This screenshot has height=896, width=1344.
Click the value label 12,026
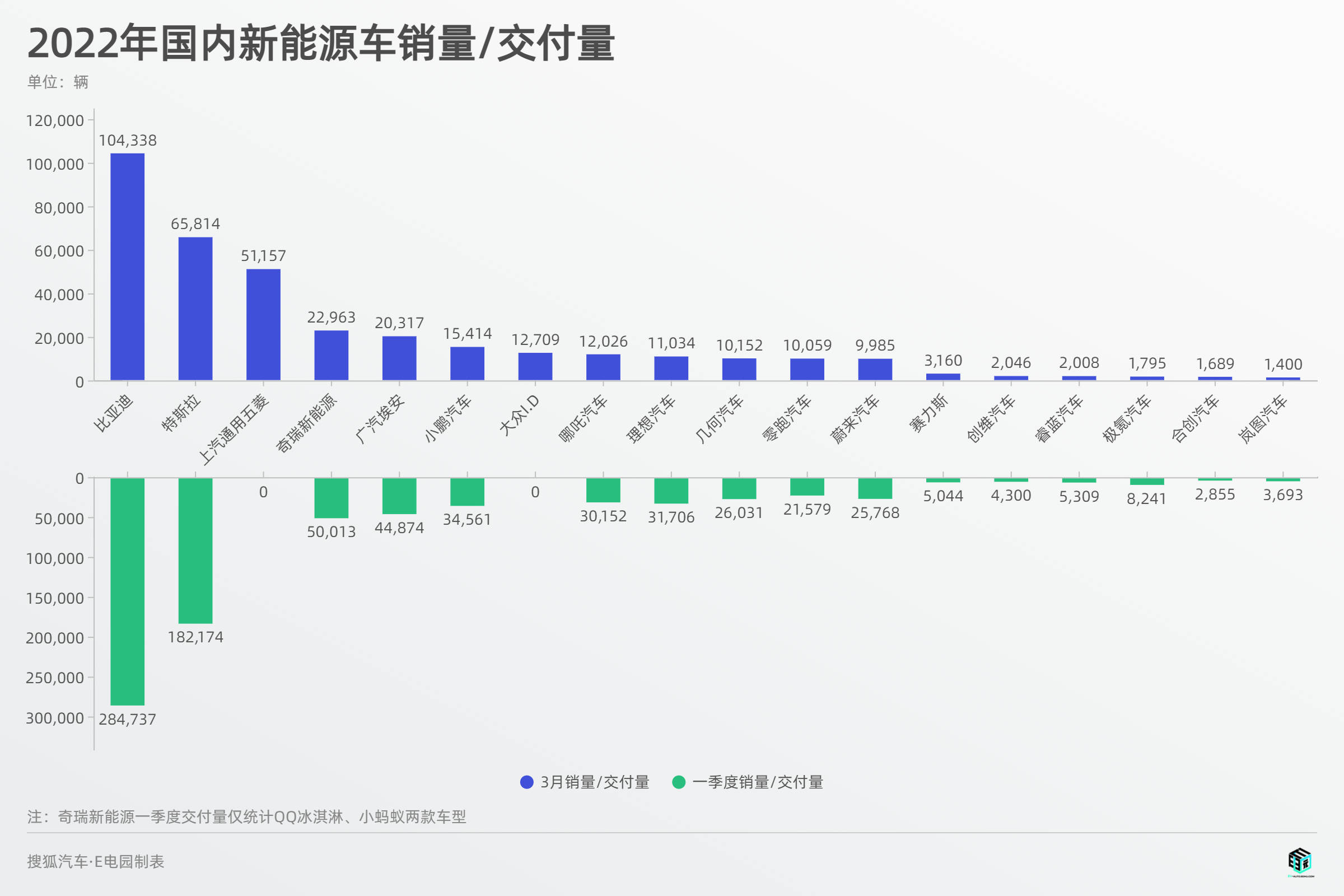coord(604,342)
